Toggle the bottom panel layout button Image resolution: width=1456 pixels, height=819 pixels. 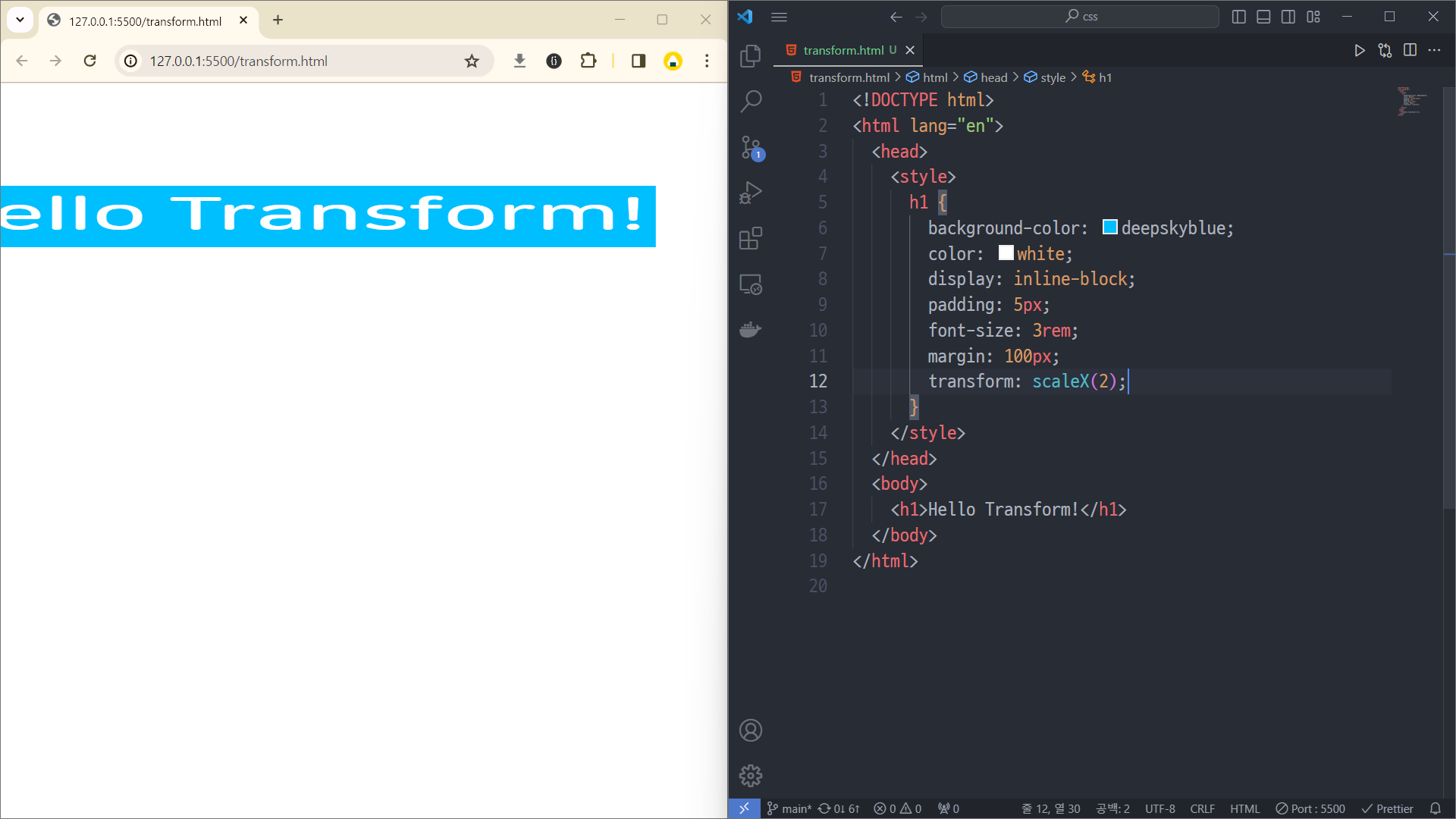(1263, 17)
